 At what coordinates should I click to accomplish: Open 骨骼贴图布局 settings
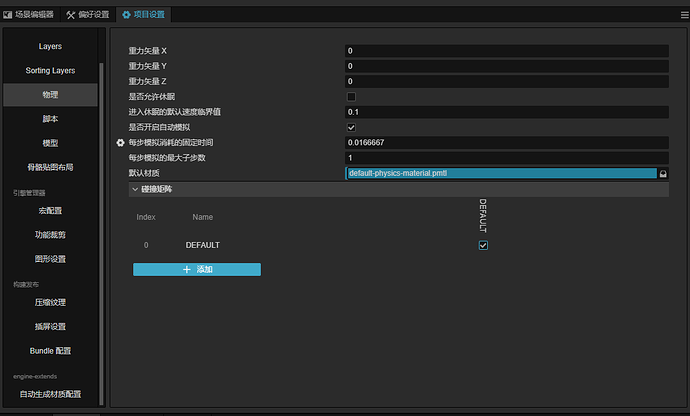tap(50, 167)
